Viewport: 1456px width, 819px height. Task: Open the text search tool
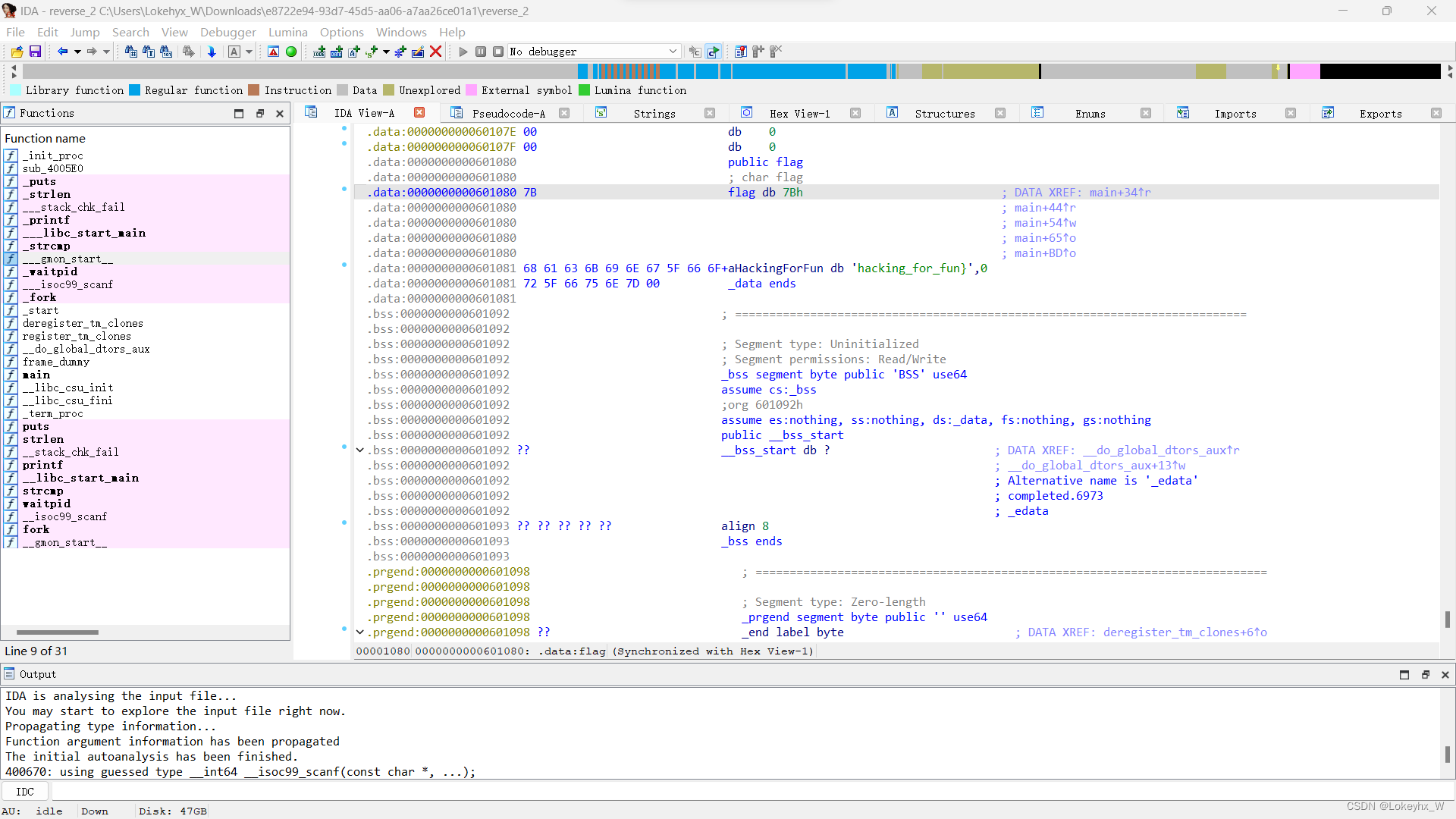[149, 52]
